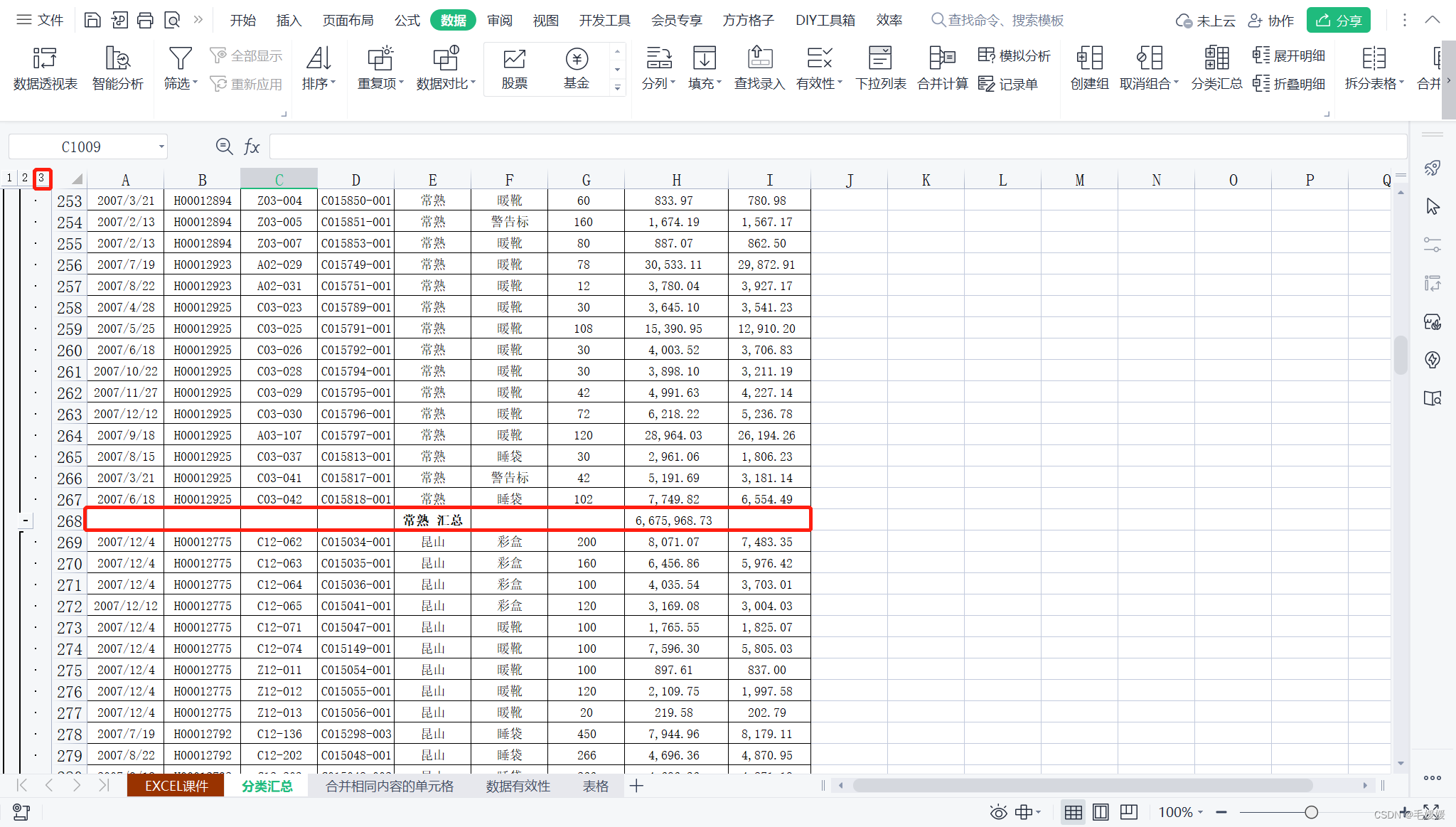
Task: Switch to the 数据有效性 sheet tab
Action: (518, 786)
